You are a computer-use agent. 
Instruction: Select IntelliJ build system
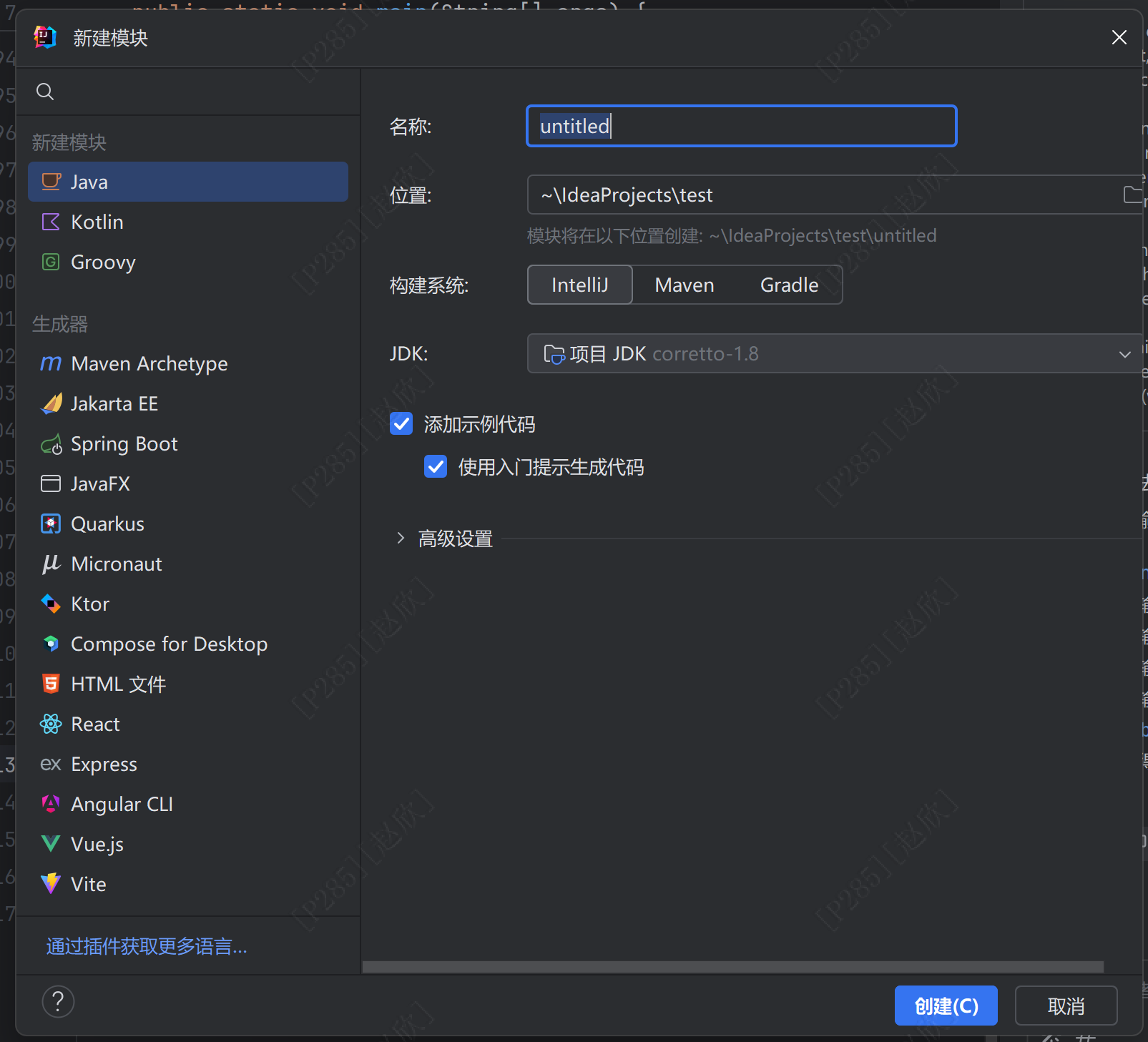(x=580, y=285)
